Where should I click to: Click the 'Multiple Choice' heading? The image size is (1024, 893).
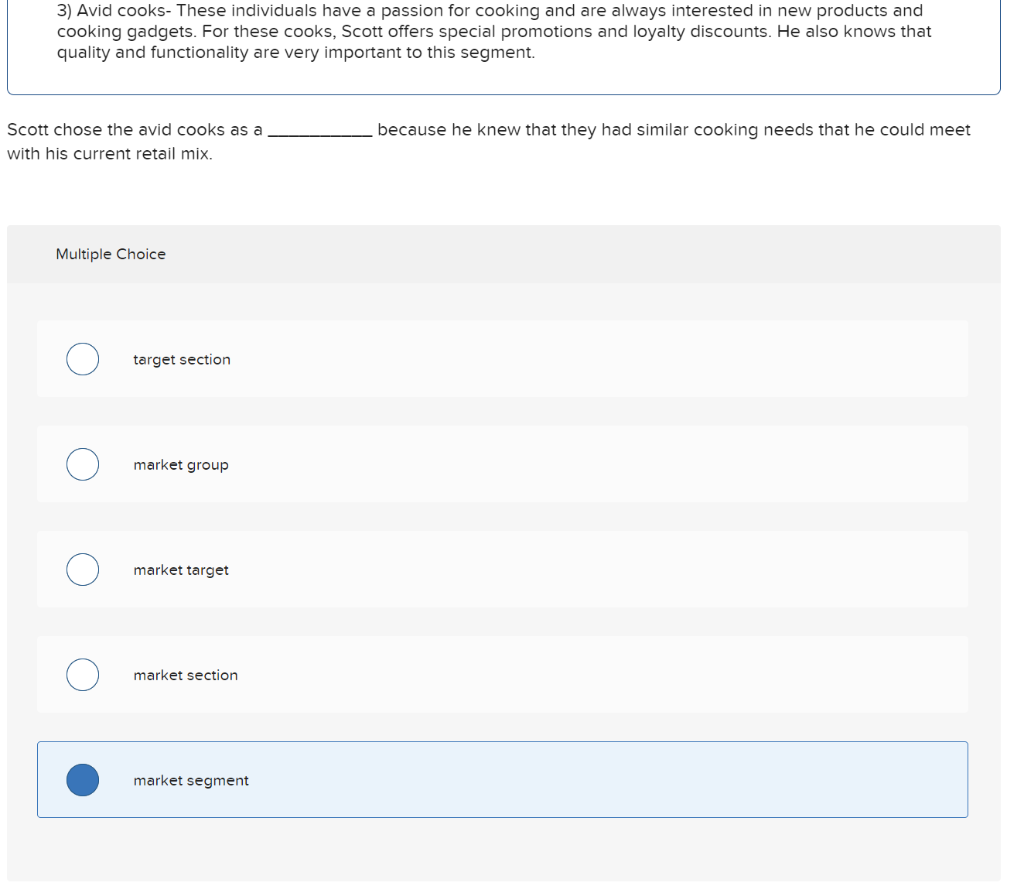[110, 254]
